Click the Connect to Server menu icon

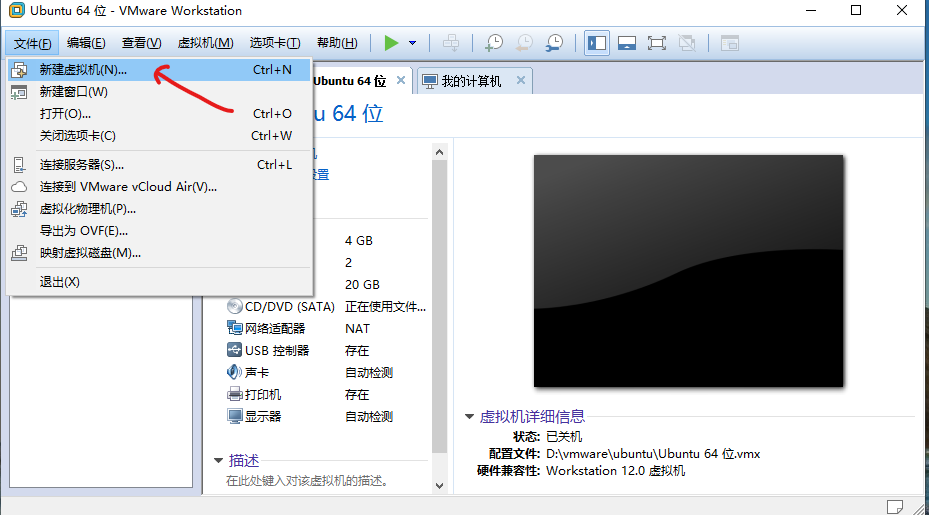(19, 165)
